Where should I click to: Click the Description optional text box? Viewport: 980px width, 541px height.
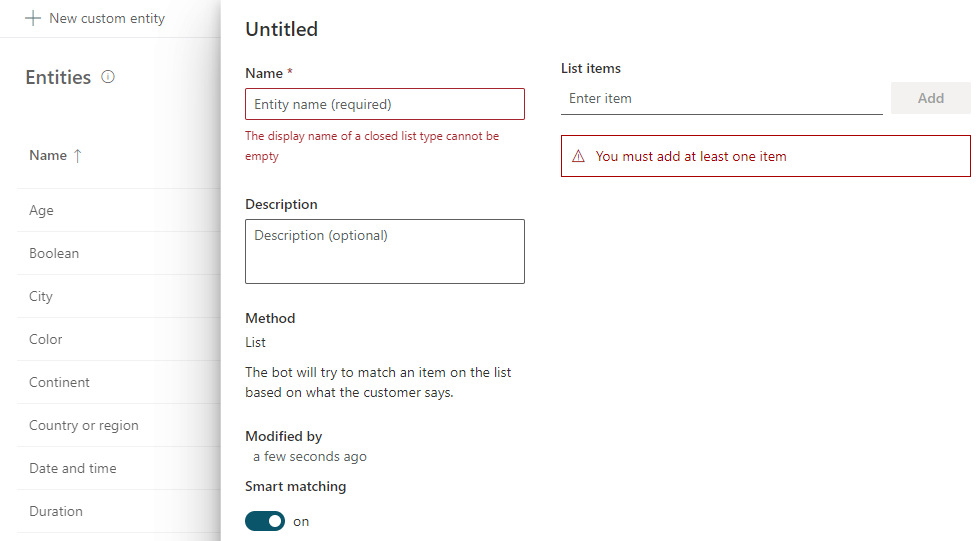[385, 251]
